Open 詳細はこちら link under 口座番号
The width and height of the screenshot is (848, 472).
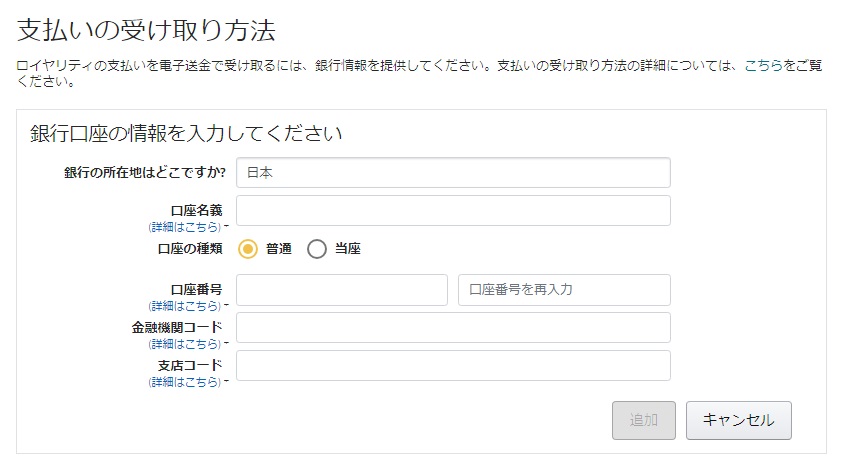[x=185, y=305]
